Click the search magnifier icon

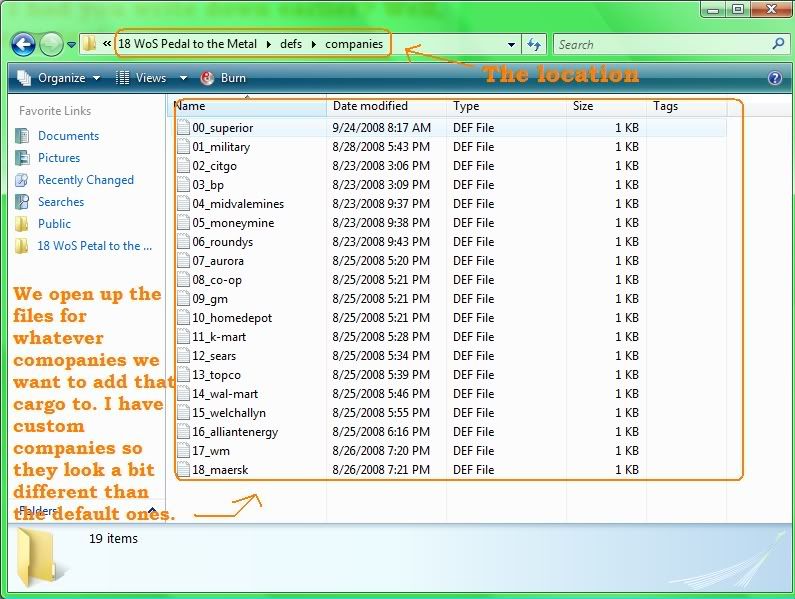click(x=778, y=44)
